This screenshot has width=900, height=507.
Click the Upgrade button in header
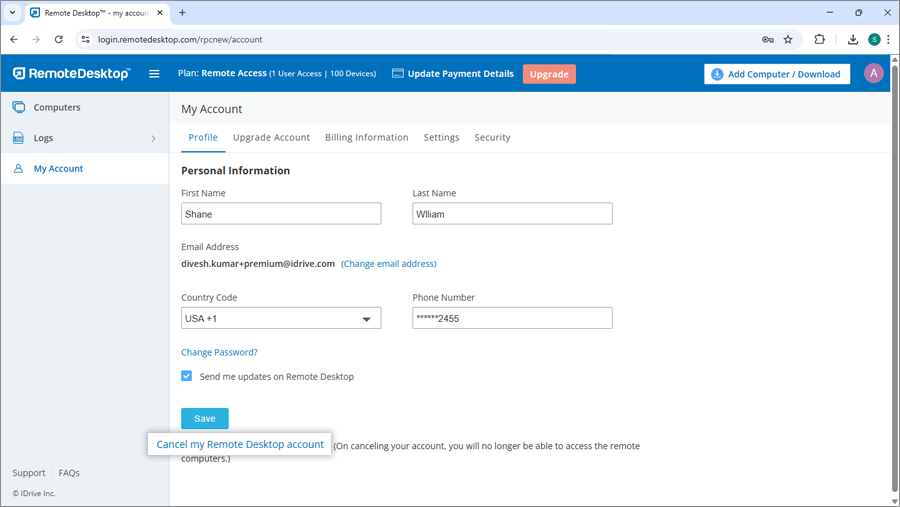coord(549,74)
